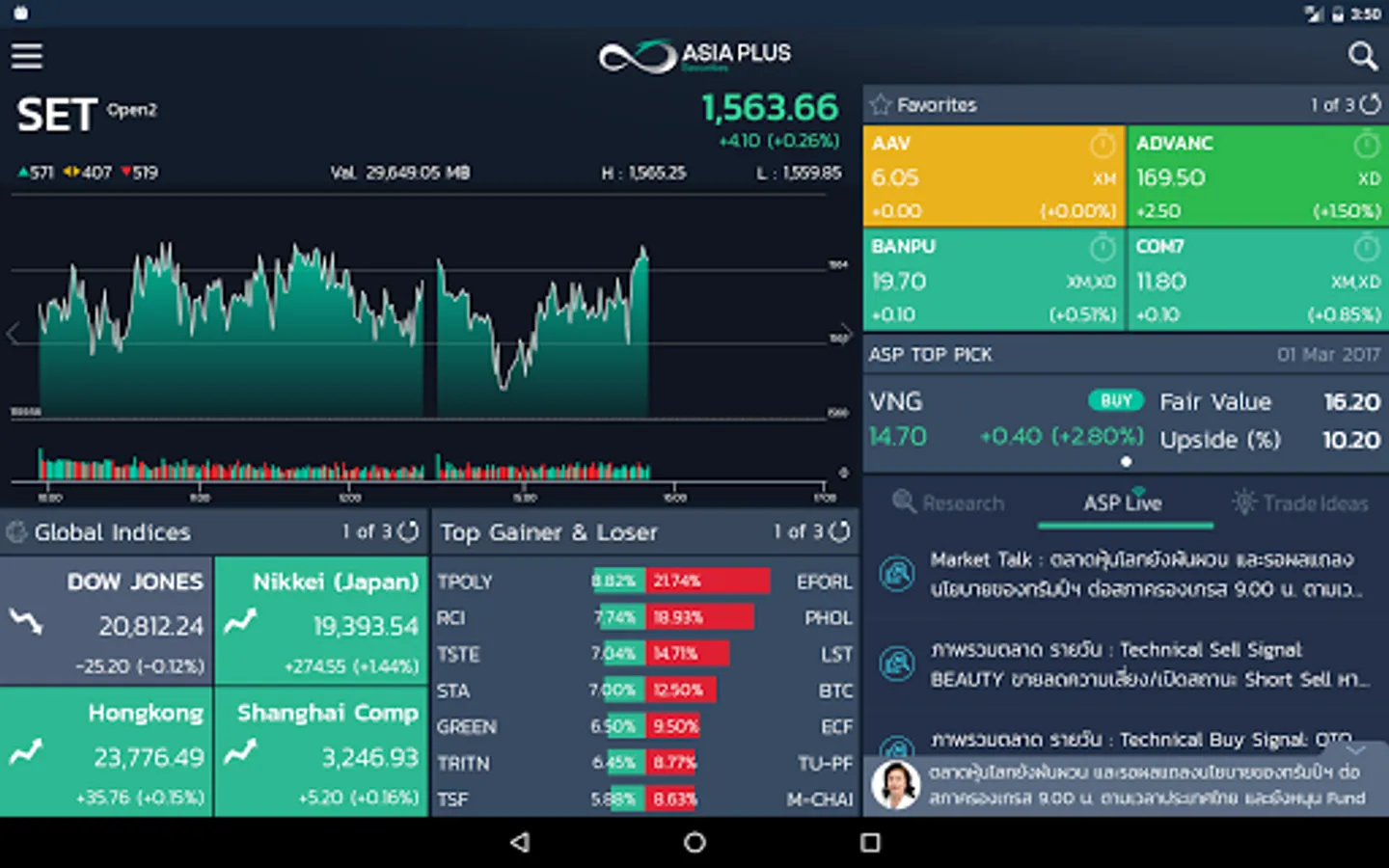Select the TPOLY top gainer
The width and height of the screenshot is (1389, 868).
pyautogui.click(x=465, y=582)
